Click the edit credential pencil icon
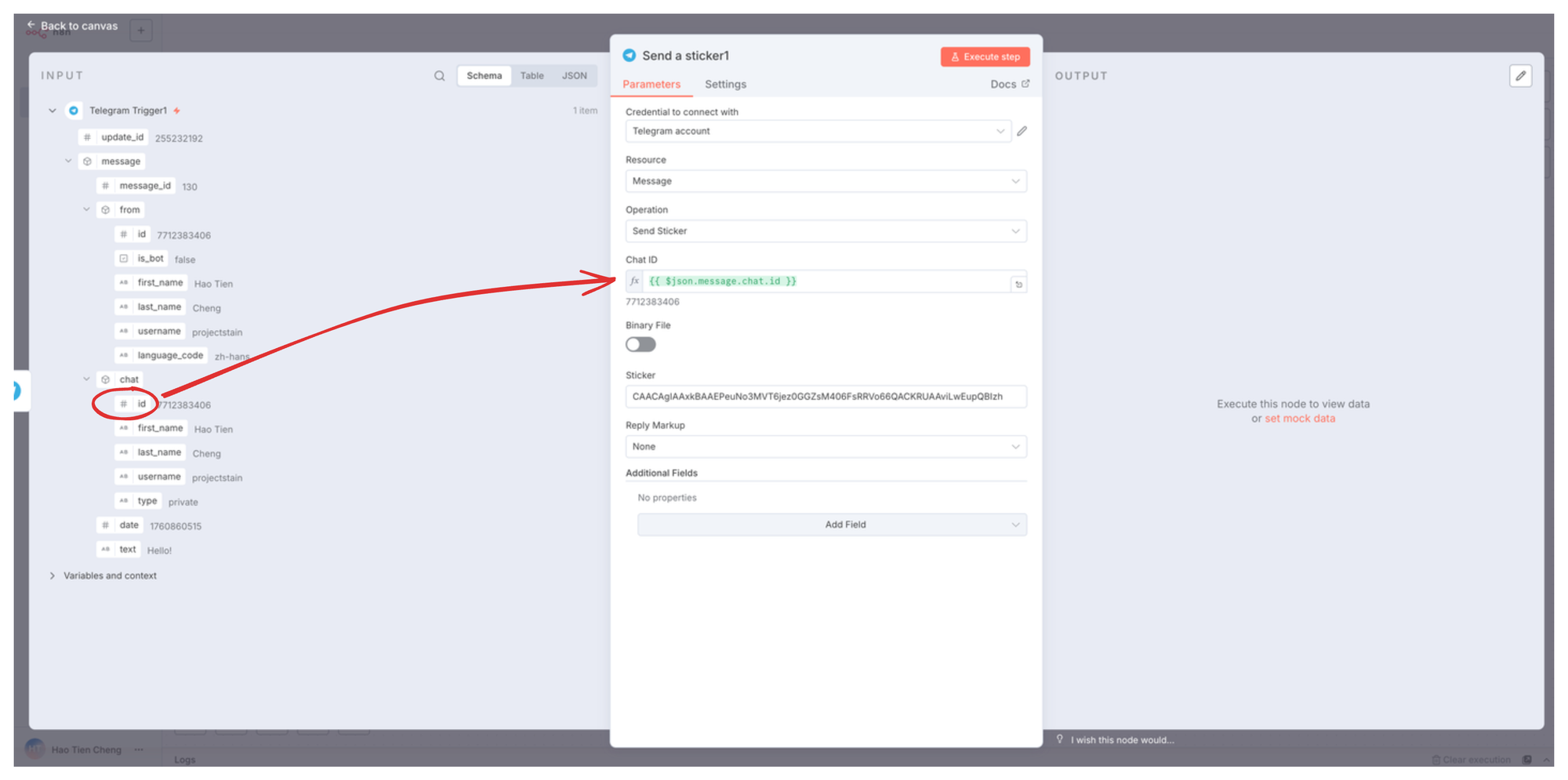 pos(1022,131)
